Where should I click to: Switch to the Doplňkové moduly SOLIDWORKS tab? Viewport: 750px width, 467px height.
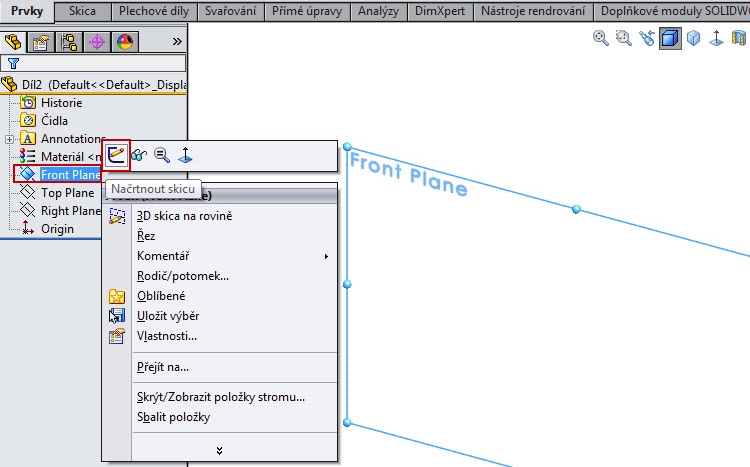click(x=672, y=11)
